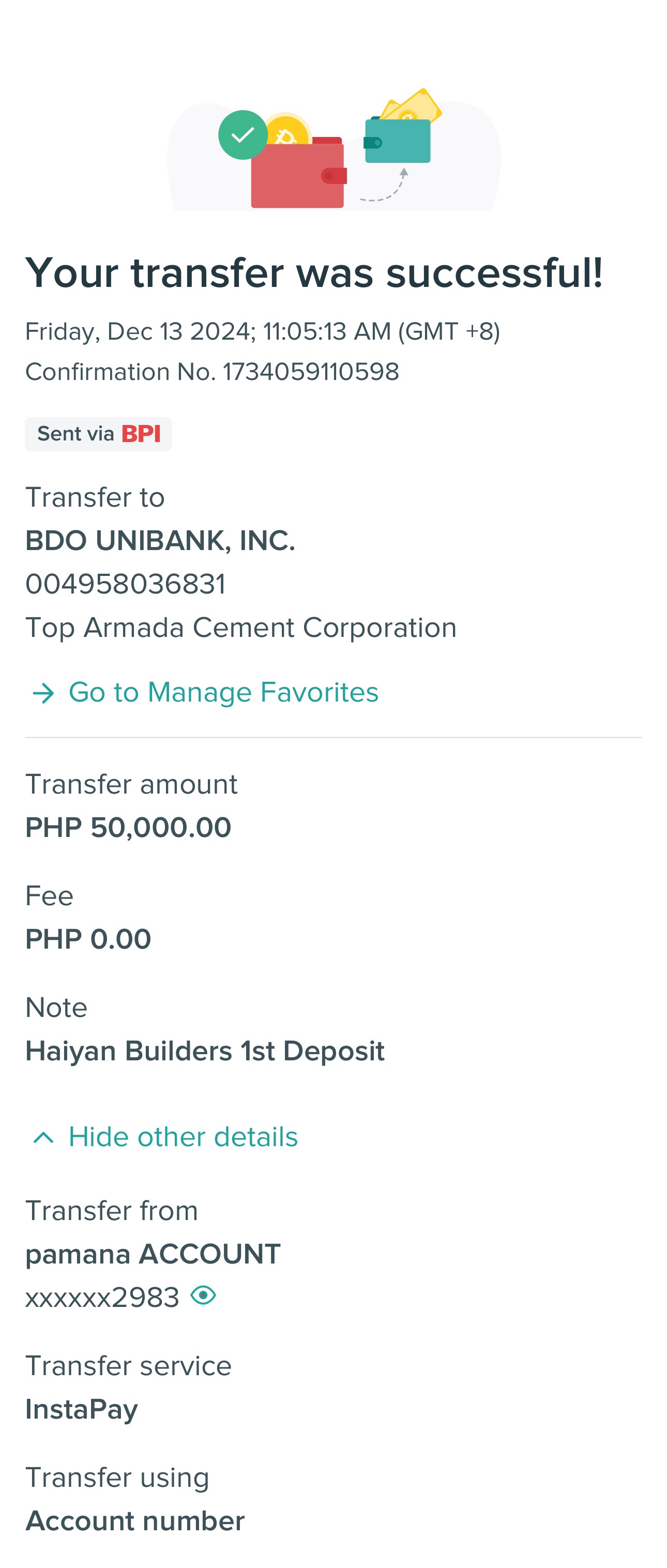Tap the PHP 50,000.00 transfer amount

[x=128, y=828]
